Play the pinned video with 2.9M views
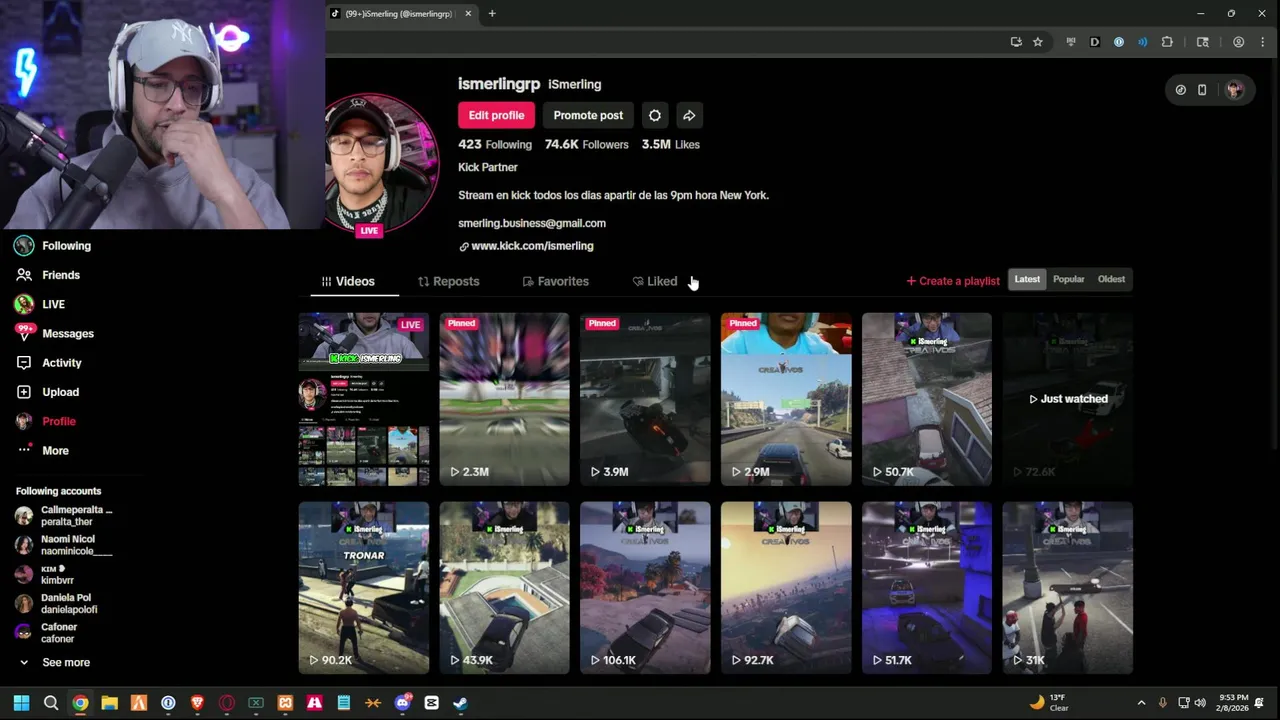Image resolution: width=1280 pixels, height=720 pixels. coord(786,399)
